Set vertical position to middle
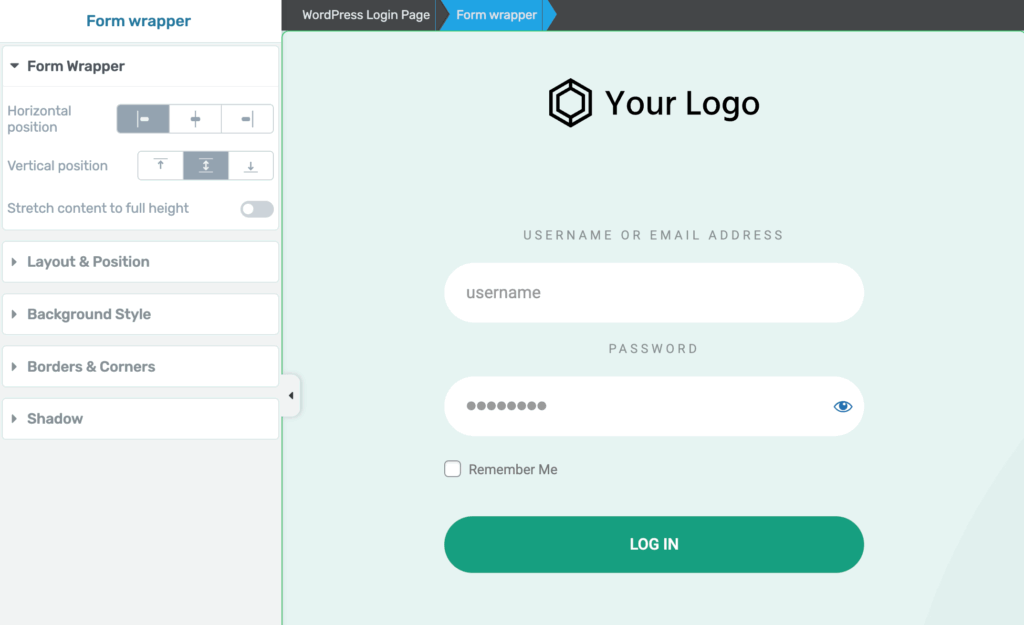1024x625 pixels. pos(206,165)
